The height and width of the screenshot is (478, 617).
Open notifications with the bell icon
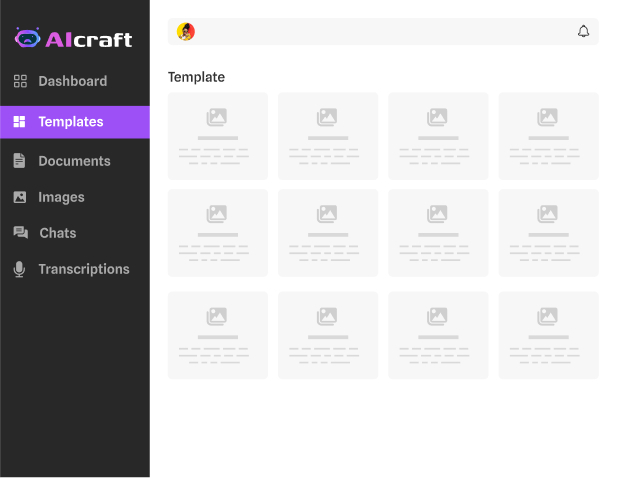[x=583, y=32]
